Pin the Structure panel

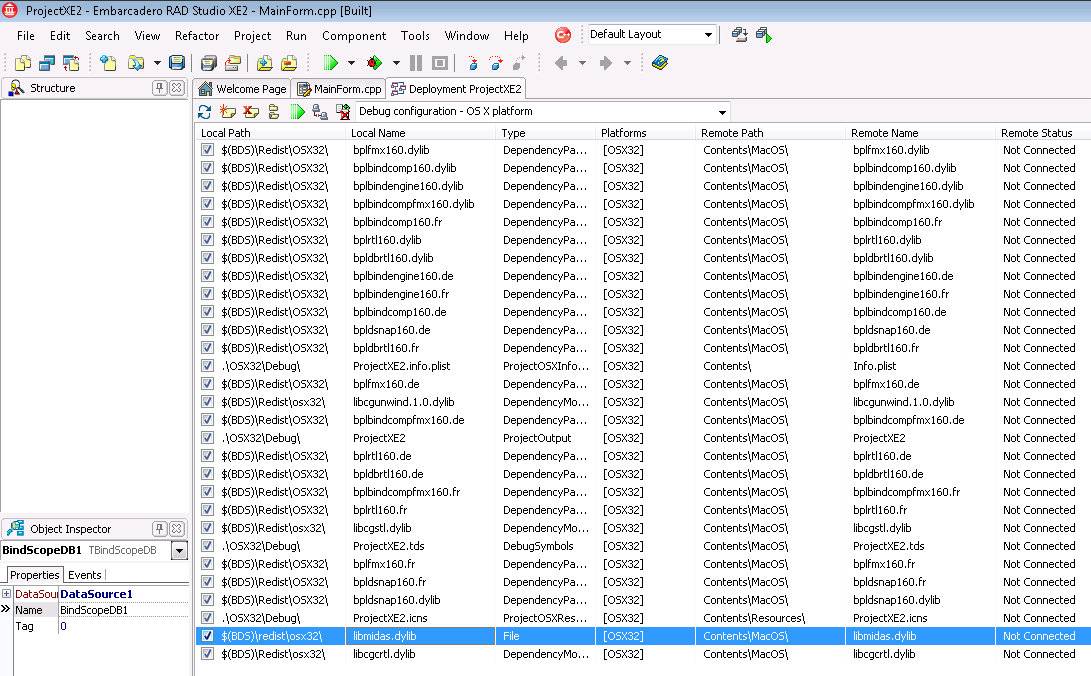(x=159, y=88)
